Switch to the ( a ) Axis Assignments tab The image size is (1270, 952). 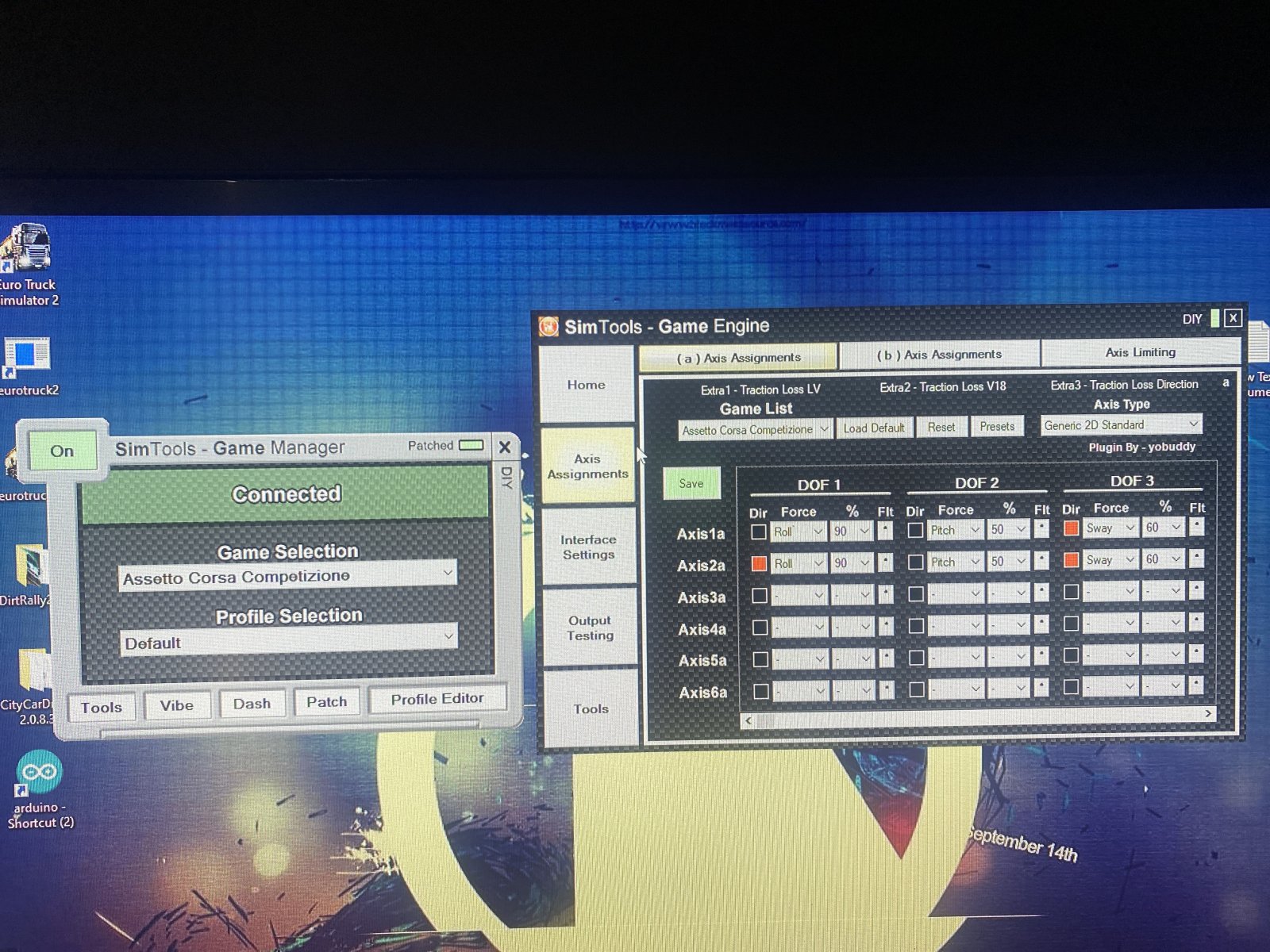(738, 357)
